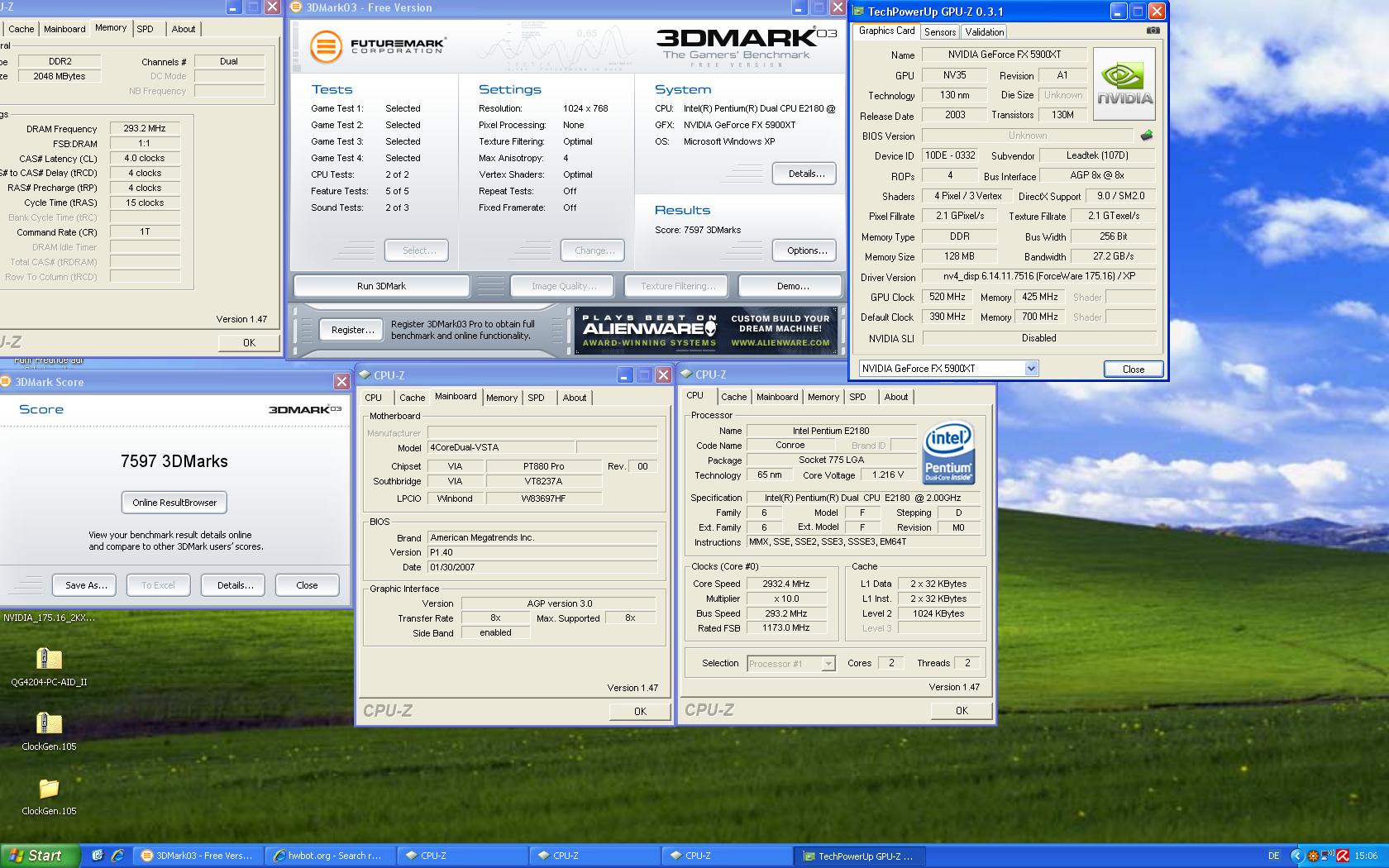Screen dimensions: 1389x868
Task: Open the TechPowerUp GPU-Z taskbar button
Action: point(860,856)
